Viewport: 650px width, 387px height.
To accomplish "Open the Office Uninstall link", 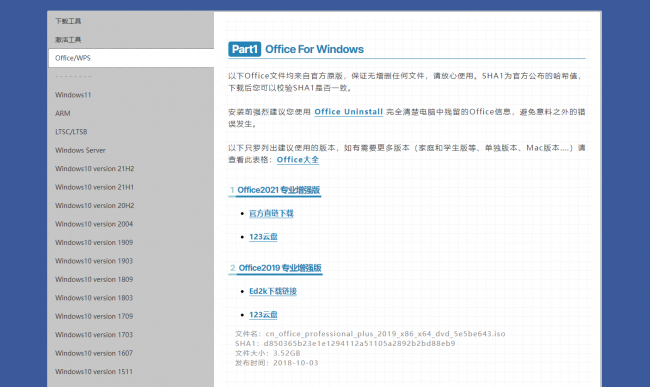I will (348, 112).
